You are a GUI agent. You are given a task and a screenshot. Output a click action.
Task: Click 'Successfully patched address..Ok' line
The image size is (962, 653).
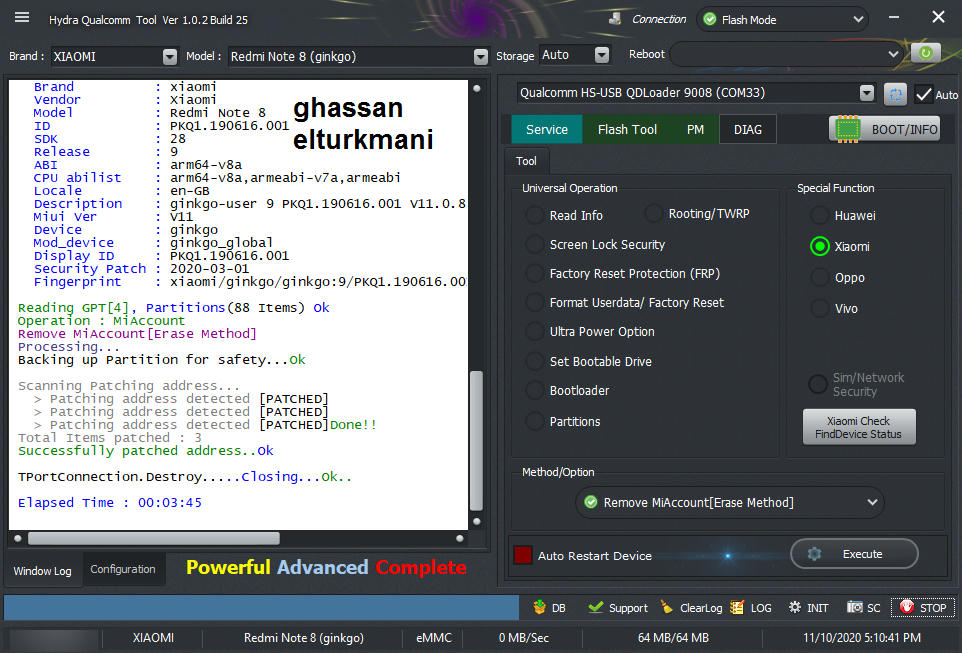[x=145, y=450]
